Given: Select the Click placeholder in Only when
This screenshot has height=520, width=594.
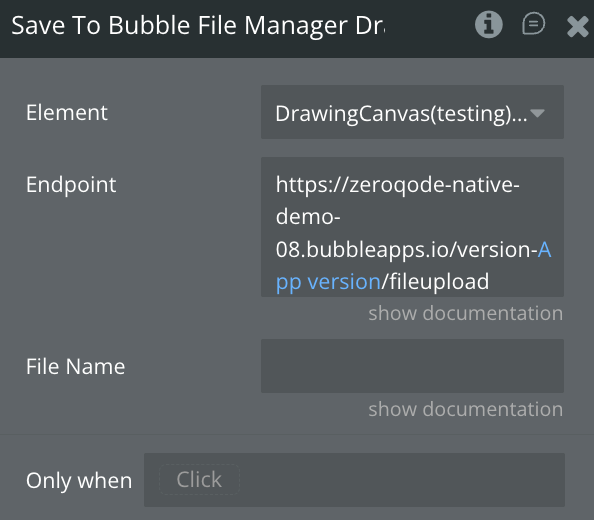Looking at the screenshot, I should coord(199,479).
